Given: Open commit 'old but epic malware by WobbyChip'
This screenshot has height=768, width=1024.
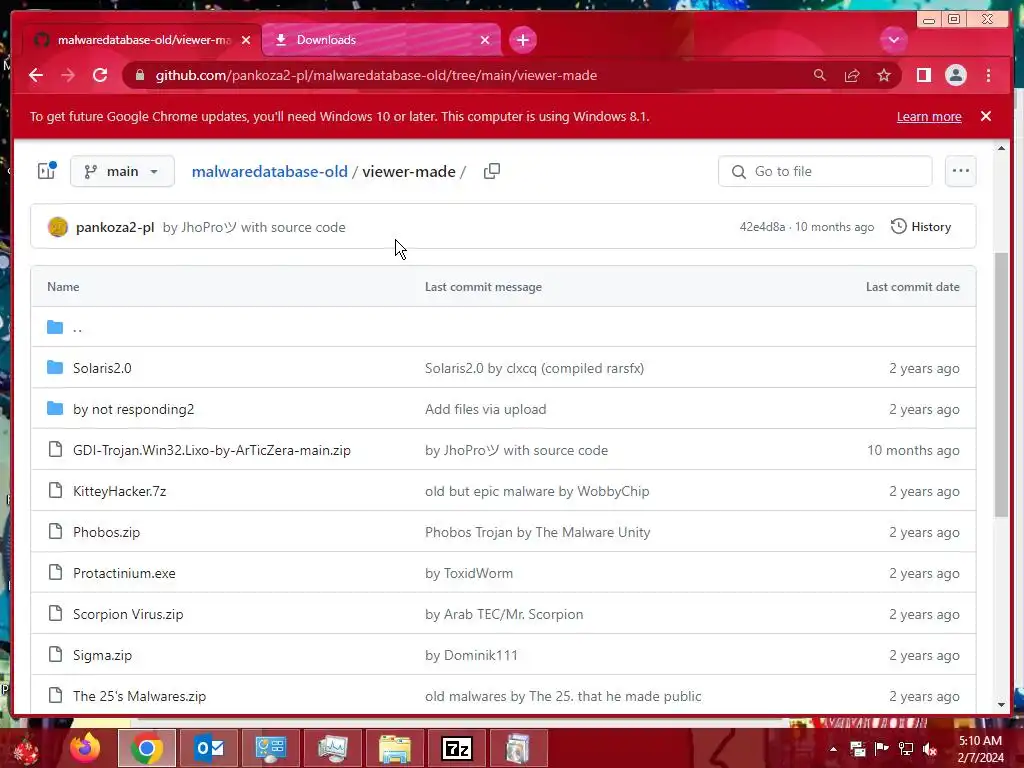Looking at the screenshot, I should (x=537, y=491).
